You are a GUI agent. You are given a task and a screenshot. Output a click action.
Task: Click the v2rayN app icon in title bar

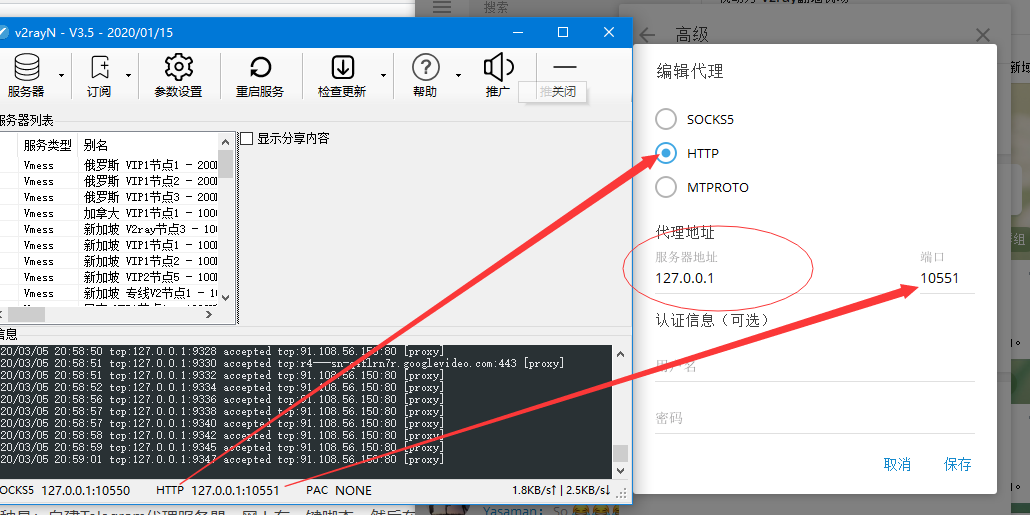click(x=3, y=32)
